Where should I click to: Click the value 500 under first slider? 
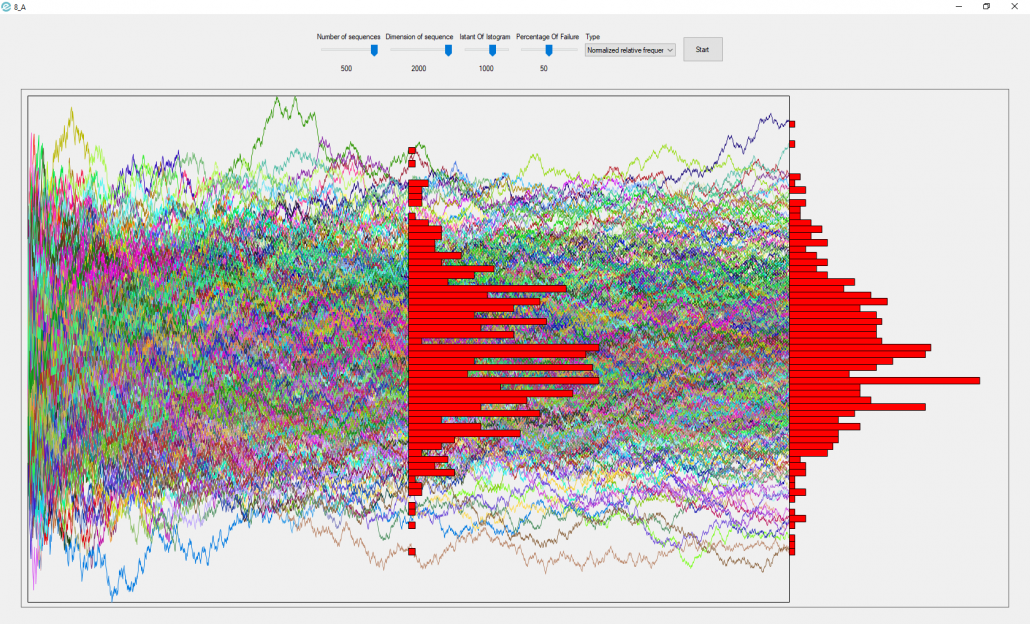(346, 69)
